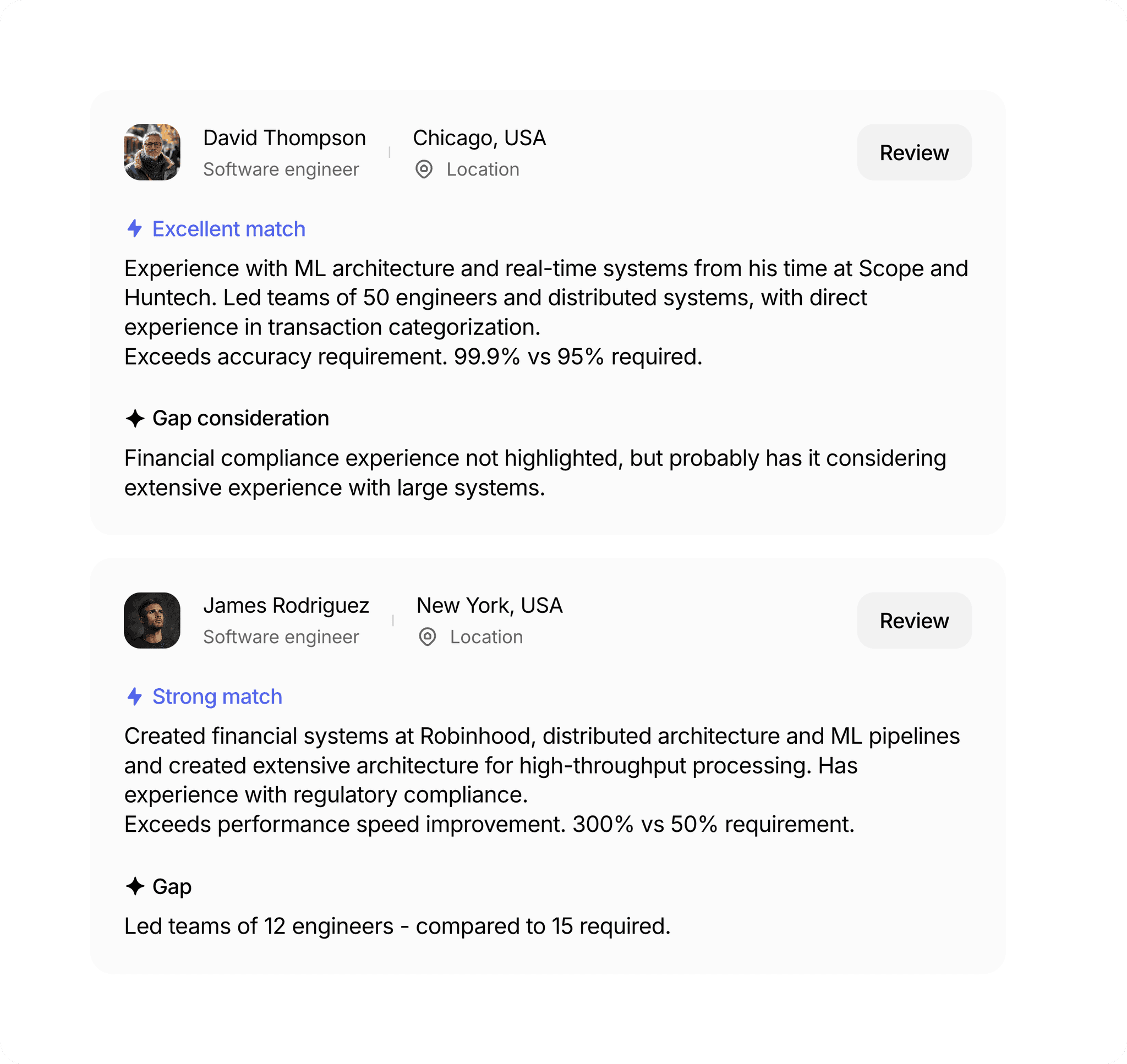
Task: Click the James Rodriguez name text
Action: click(287, 606)
